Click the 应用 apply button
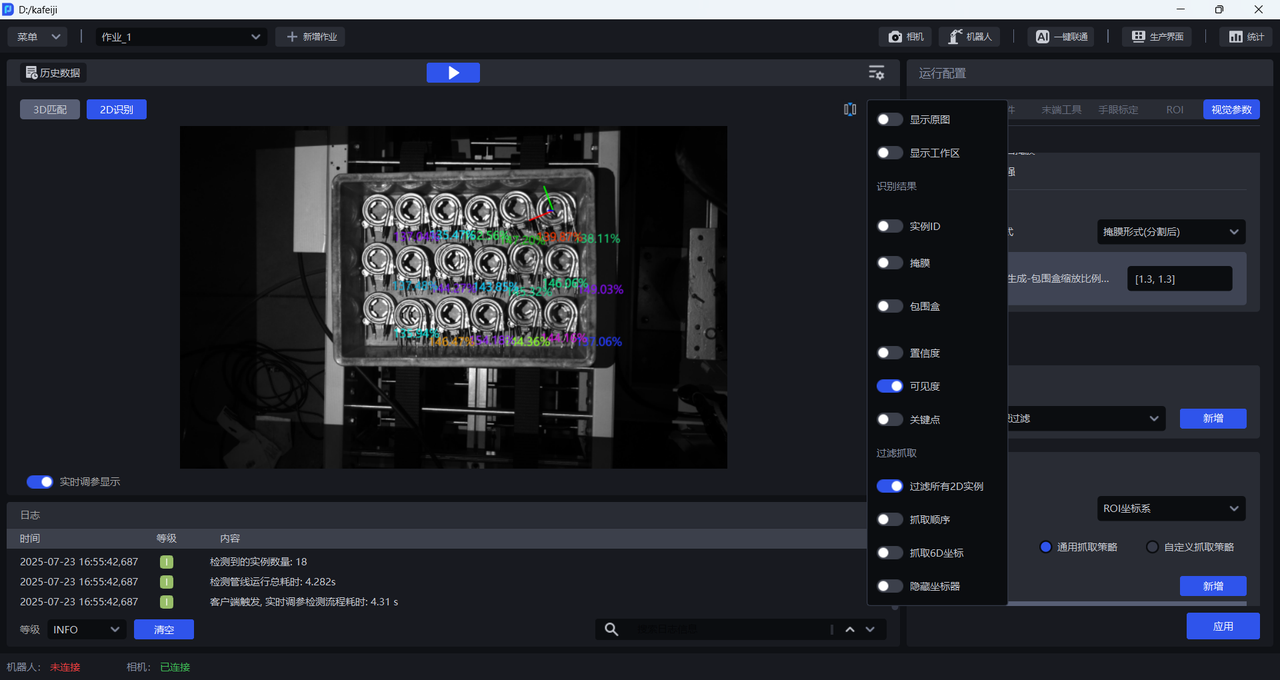Image resolution: width=1280 pixels, height=680 pixels. click(x=1222, y=626)
